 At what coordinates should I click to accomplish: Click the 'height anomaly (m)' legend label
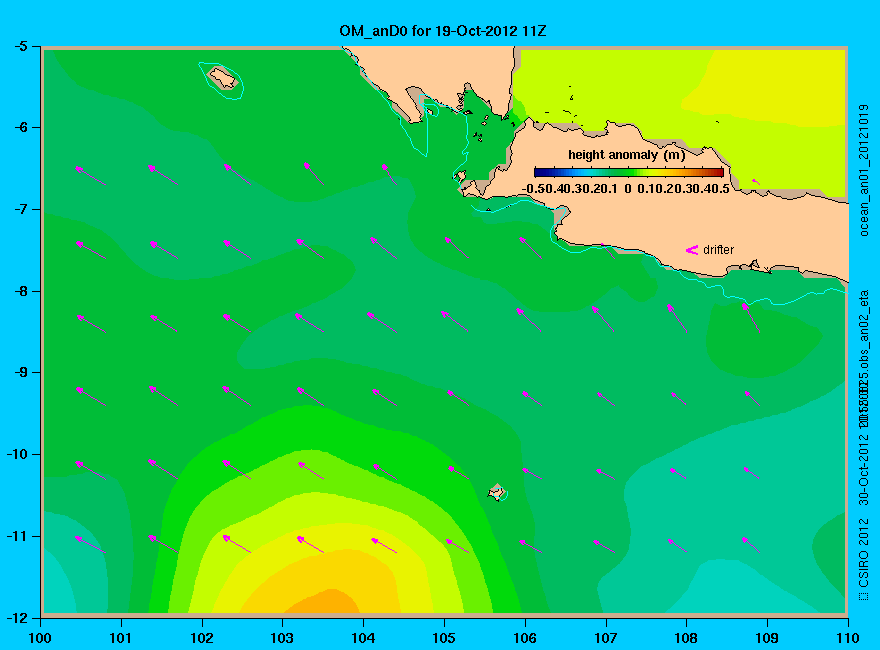coord(626,155)
